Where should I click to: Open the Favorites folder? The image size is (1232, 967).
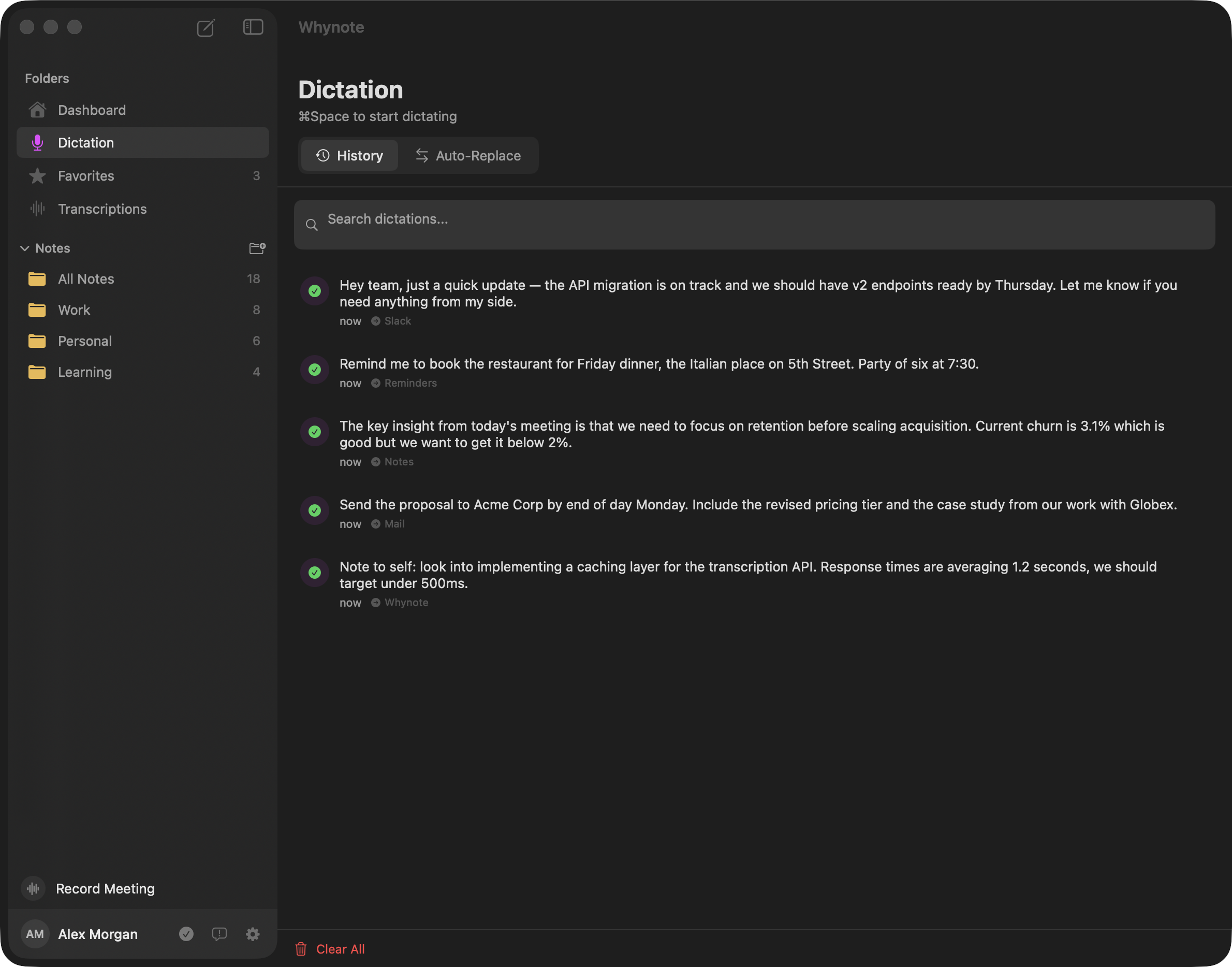click(x=143, y=176)
